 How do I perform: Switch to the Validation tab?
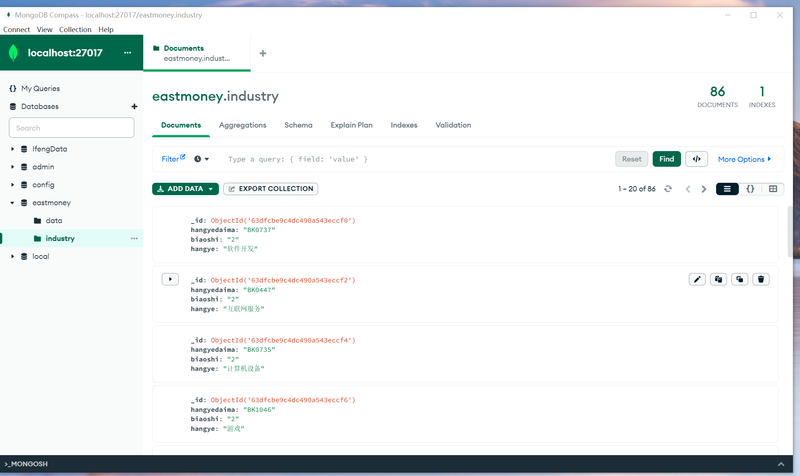click(x=453, y=125)
